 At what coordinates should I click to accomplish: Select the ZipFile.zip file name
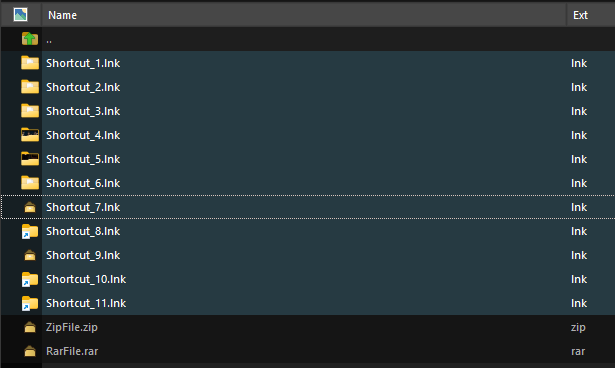[72, 327]
